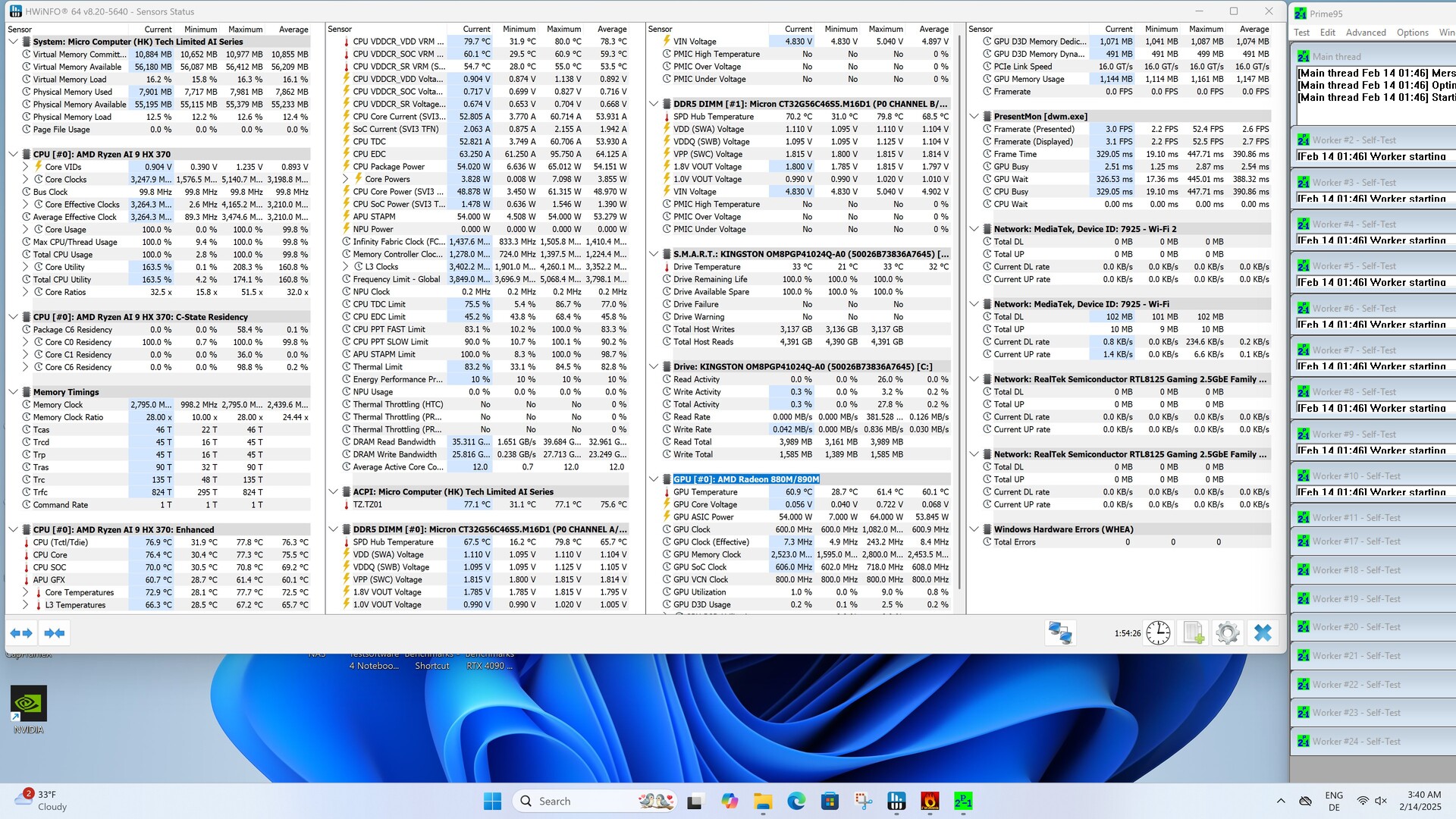Collapse GPU AMD Radeon 880M/890M section

(x=654, y=479)
